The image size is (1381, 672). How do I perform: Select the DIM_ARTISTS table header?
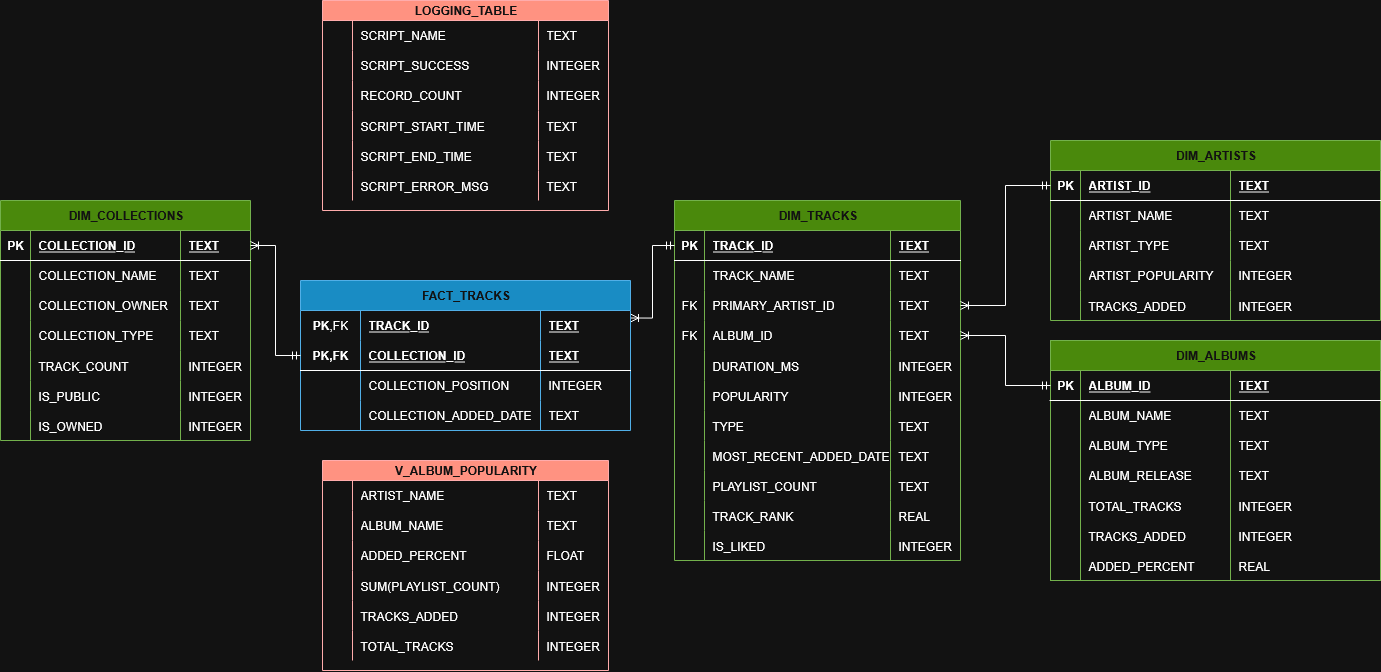pos(1215,155)
